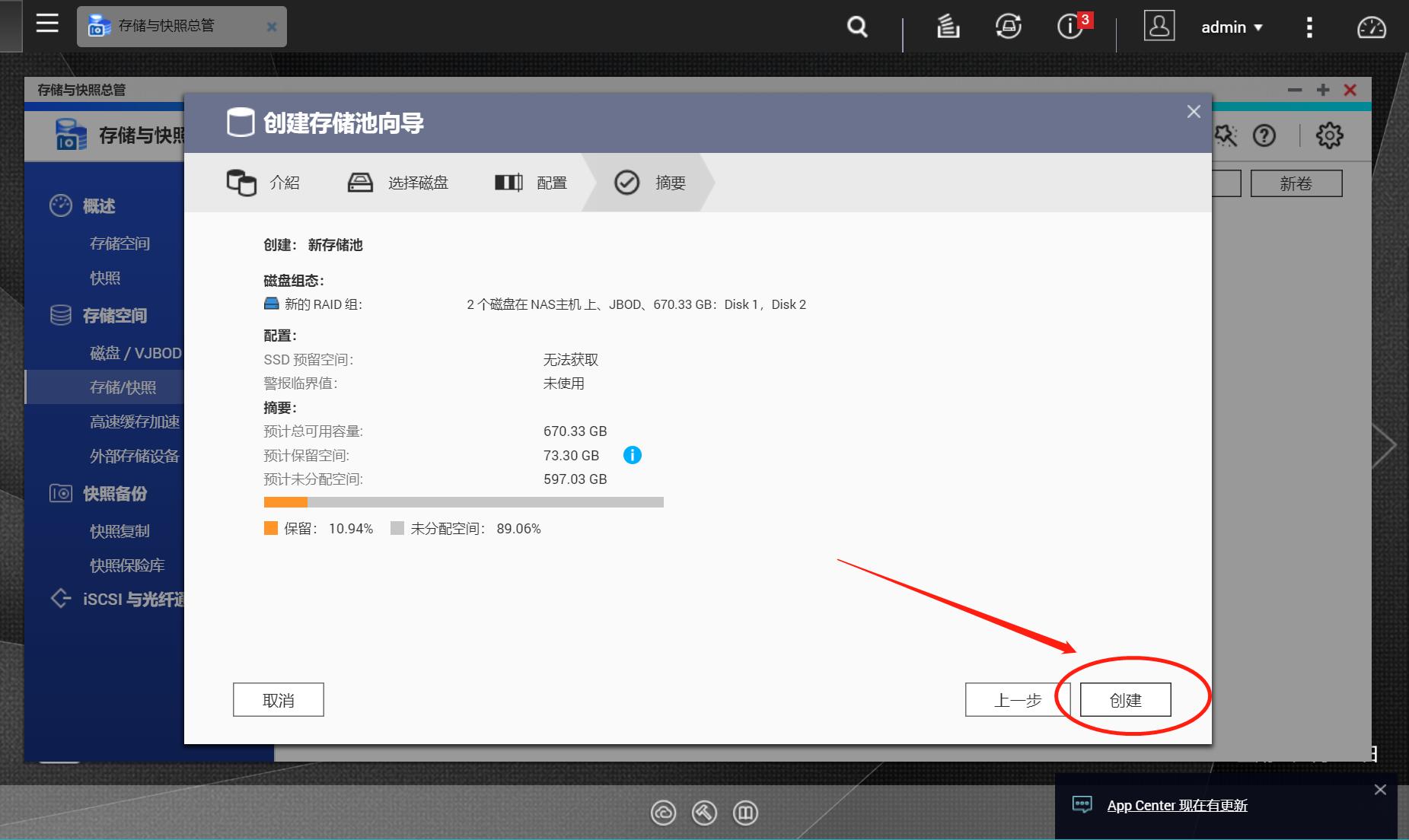The image size is (1409, 840).
Task: Click the reserved space progress bar
Action: 464,501
